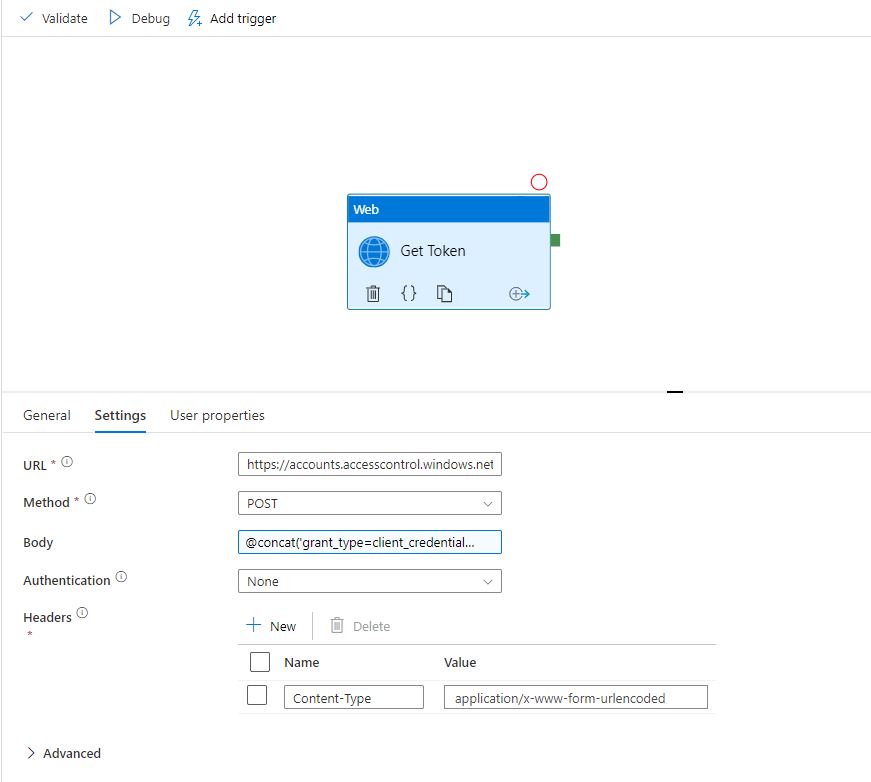Click Validate in the toolbar
The image size is (871, 782).
54,18
